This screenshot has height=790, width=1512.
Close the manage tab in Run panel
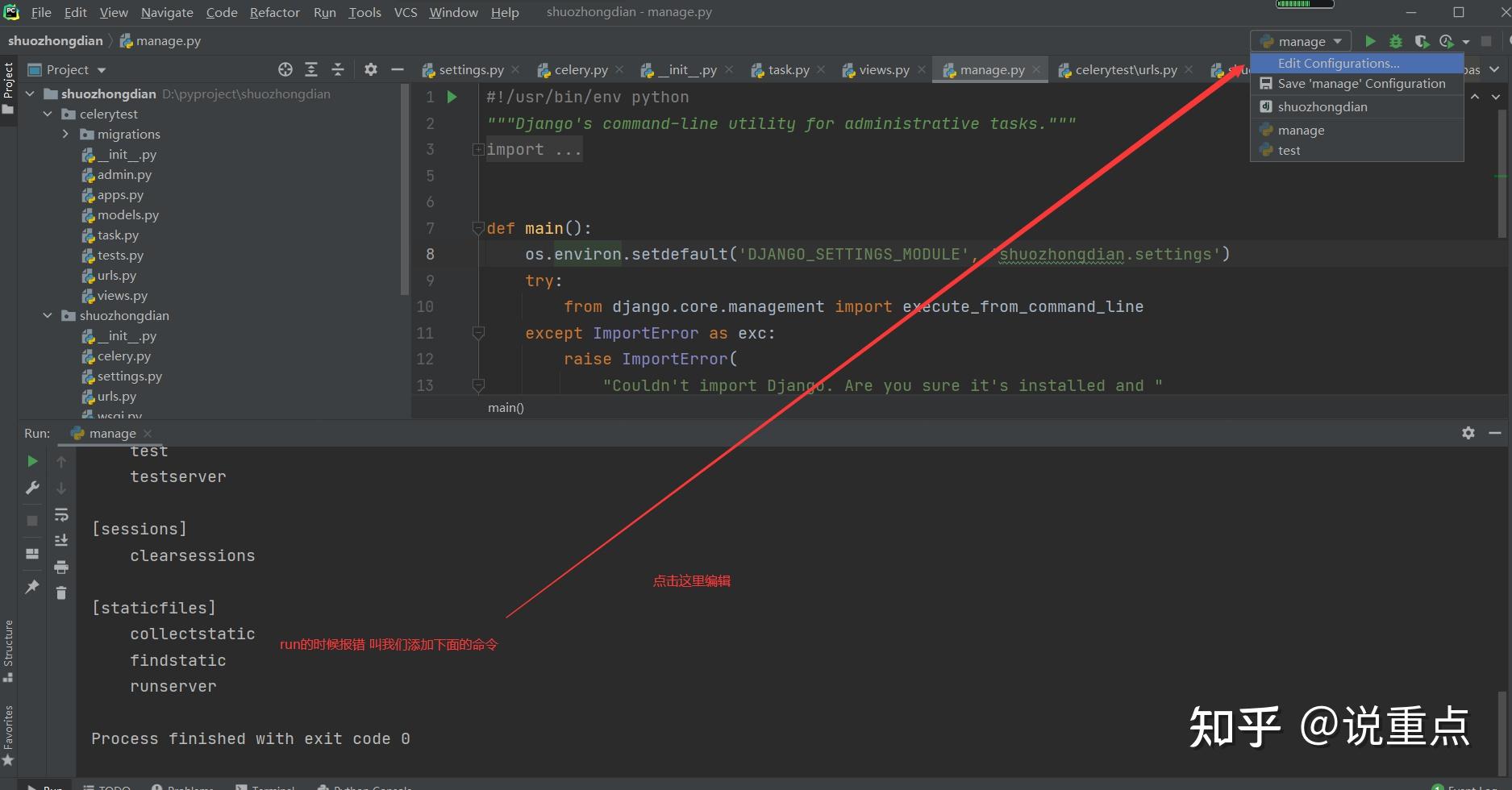coord(148,433)
